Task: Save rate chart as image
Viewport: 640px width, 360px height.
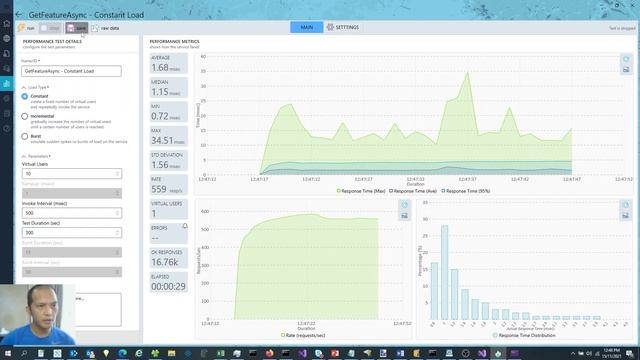Action: (404, 216)
